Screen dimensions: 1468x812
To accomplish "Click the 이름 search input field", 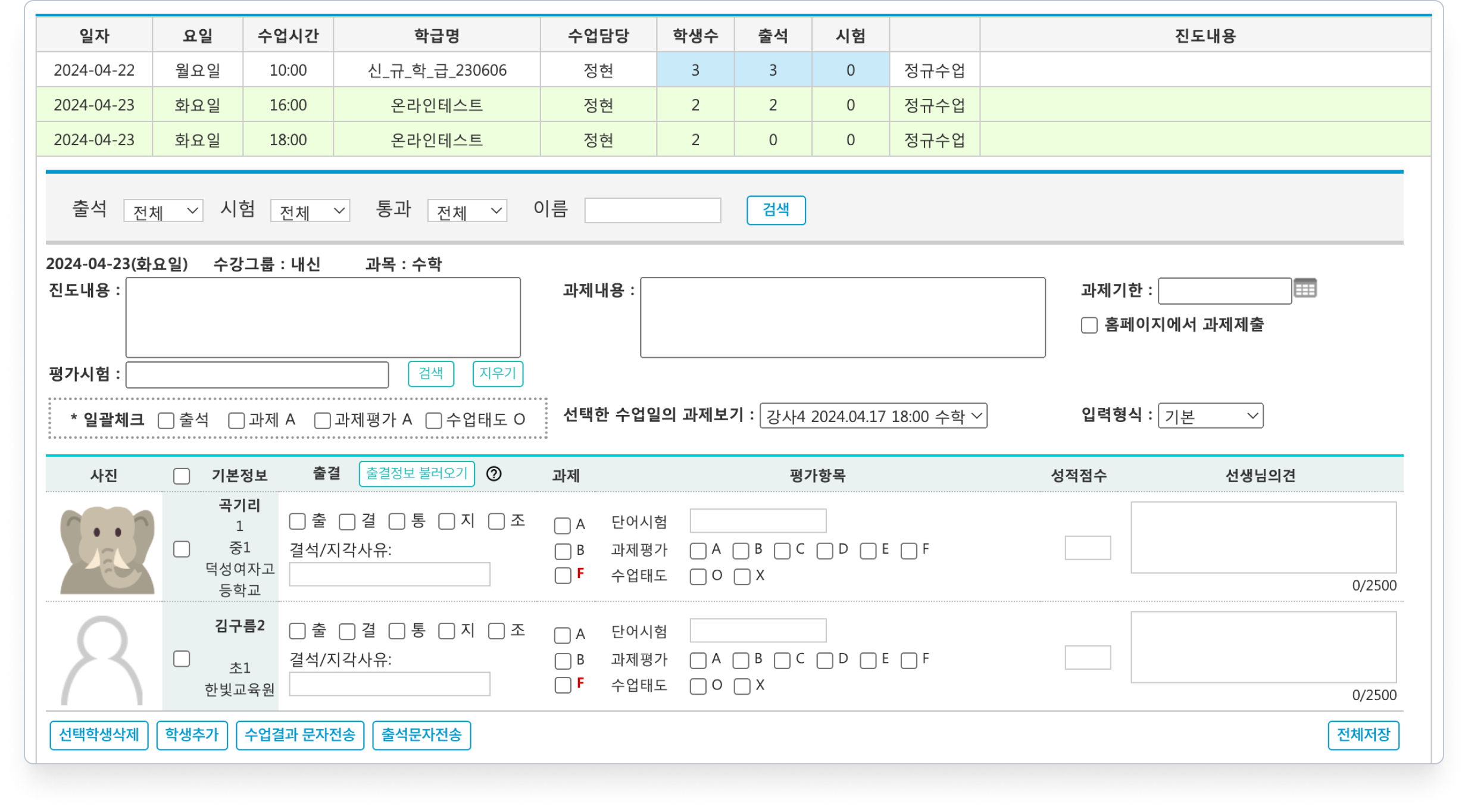I will 652,211.
